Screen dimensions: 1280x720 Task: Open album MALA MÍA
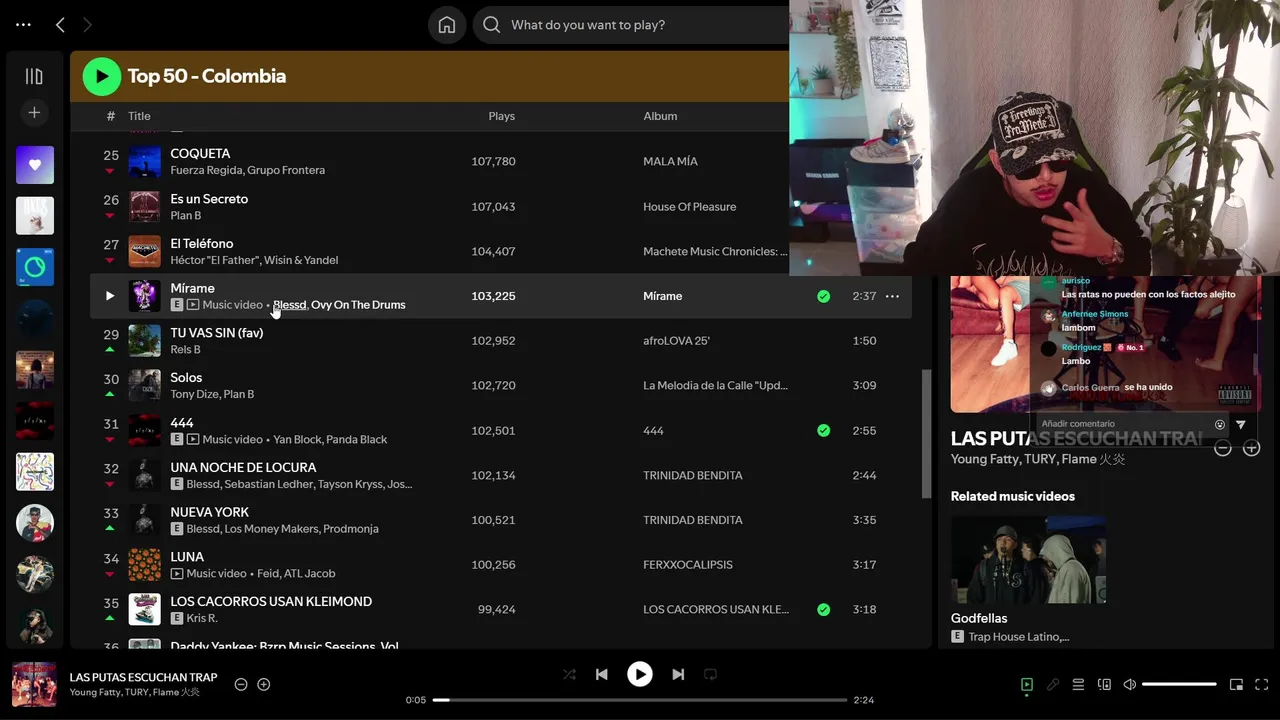click(670, 161)
